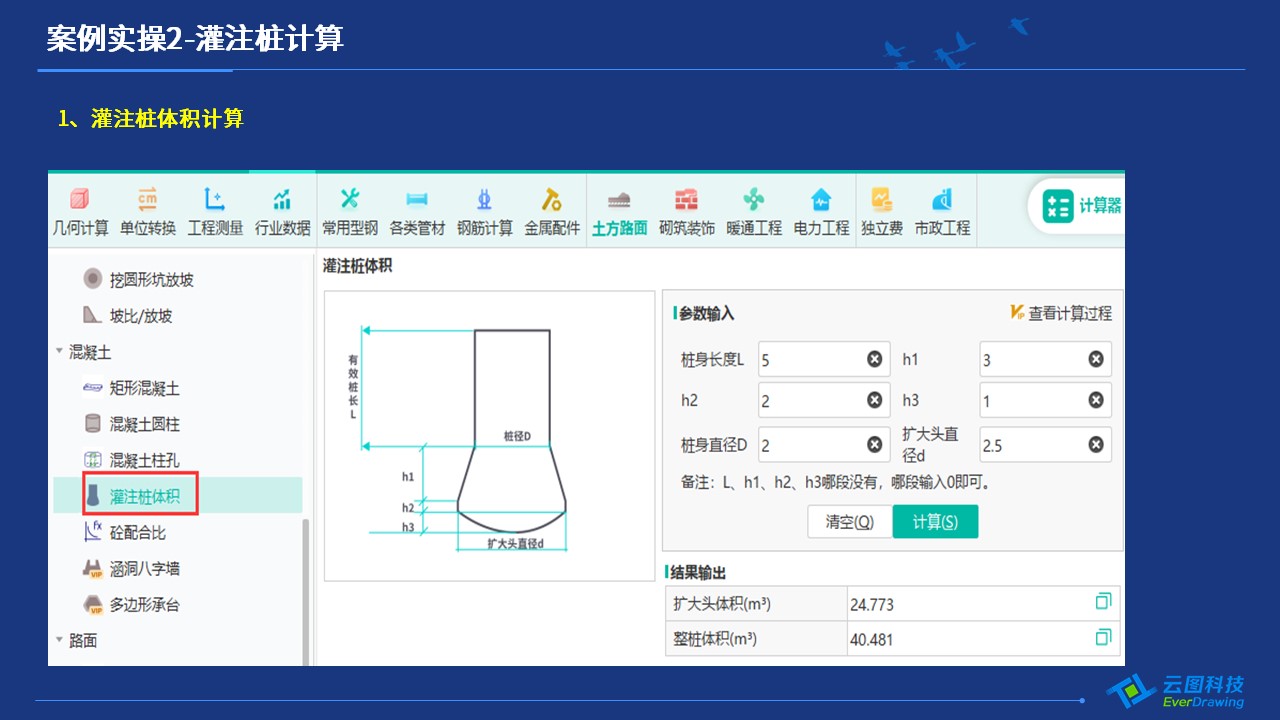
Task: Expand the 路面 category
Action: (x=60, y=640)
